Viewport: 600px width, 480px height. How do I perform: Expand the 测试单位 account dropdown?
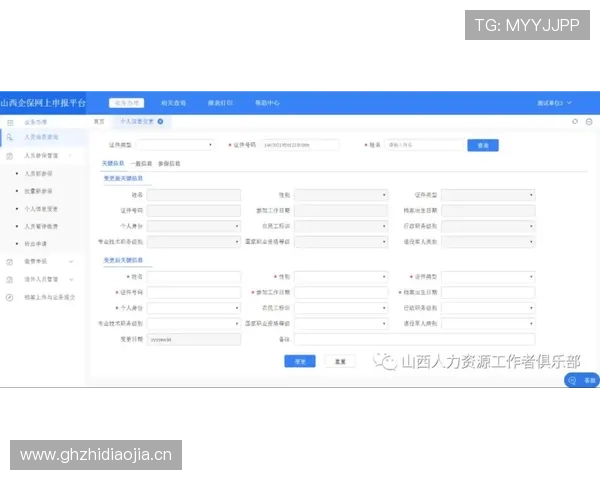(554, 103)
